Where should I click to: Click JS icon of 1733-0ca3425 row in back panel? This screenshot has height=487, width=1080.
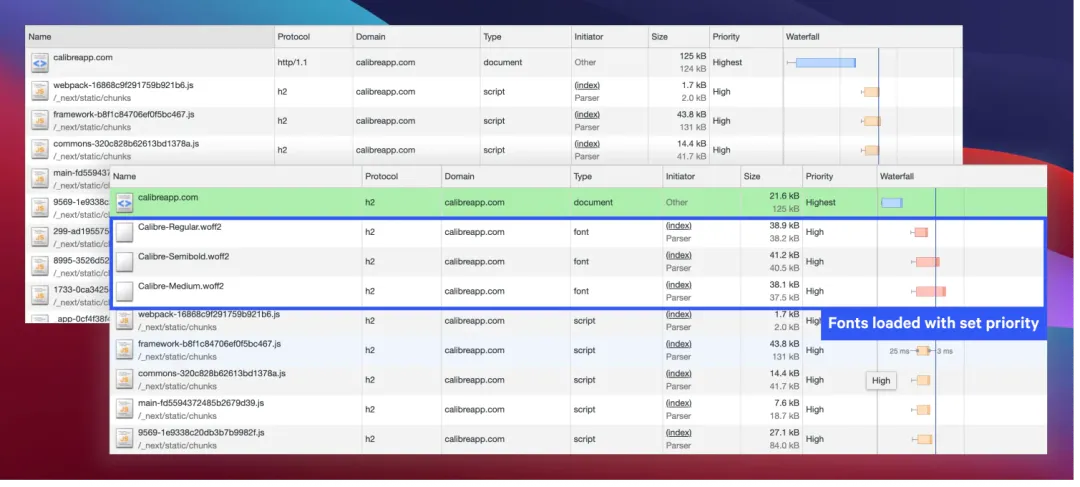point(39,298)
